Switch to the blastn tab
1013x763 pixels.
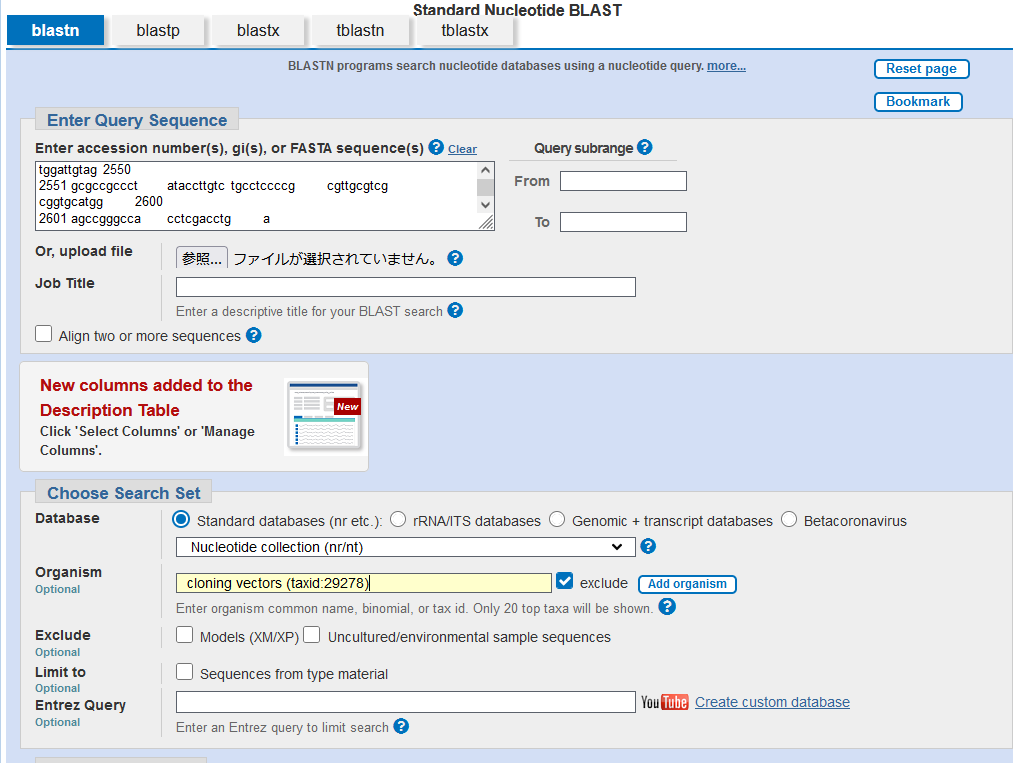(56, 30)
